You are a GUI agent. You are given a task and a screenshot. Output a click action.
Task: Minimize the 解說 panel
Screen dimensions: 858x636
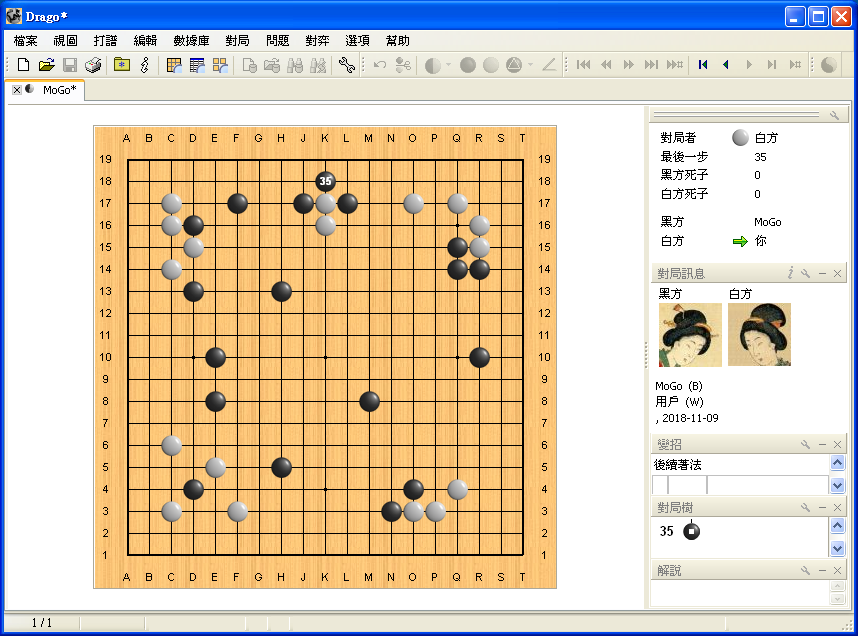coord(822,570)
